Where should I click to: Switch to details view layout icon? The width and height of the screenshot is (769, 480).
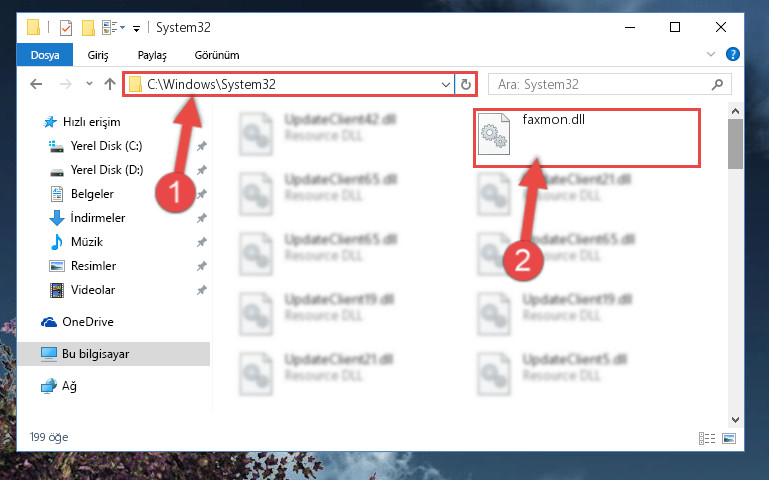click(707, 438)
